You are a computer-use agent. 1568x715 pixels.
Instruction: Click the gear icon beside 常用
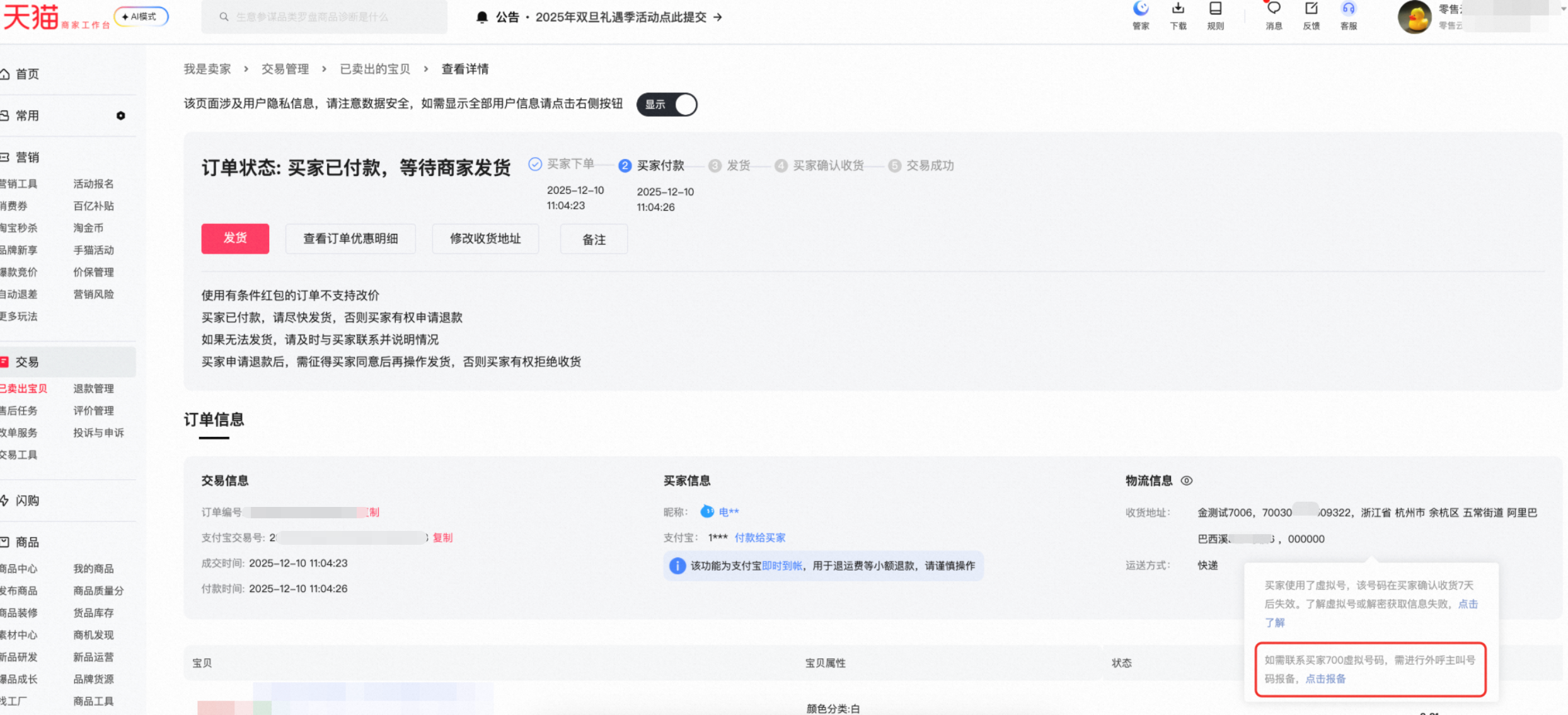(x=121, y=115)
